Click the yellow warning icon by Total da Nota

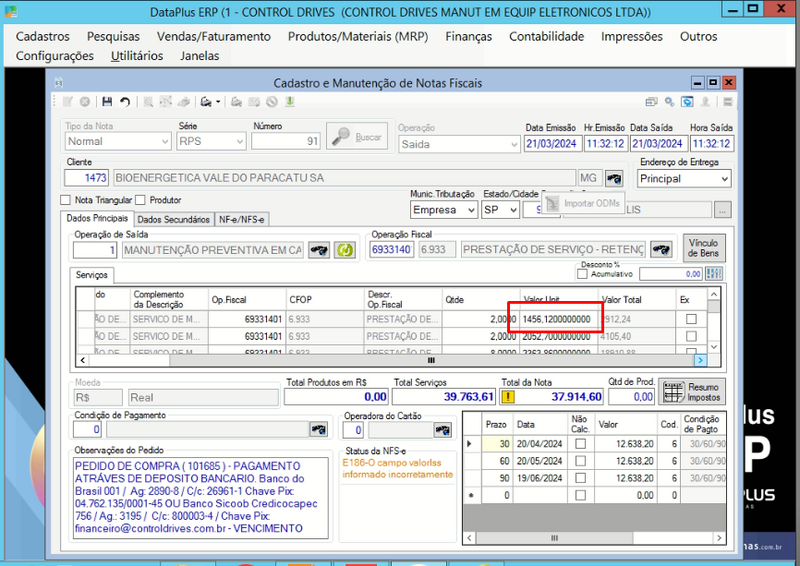point(508,397)
